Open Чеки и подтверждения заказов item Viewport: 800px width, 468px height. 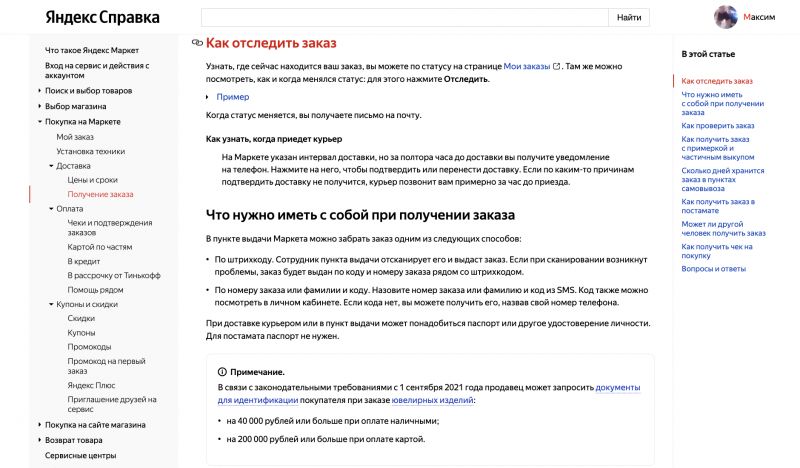[x=110, y=228]
